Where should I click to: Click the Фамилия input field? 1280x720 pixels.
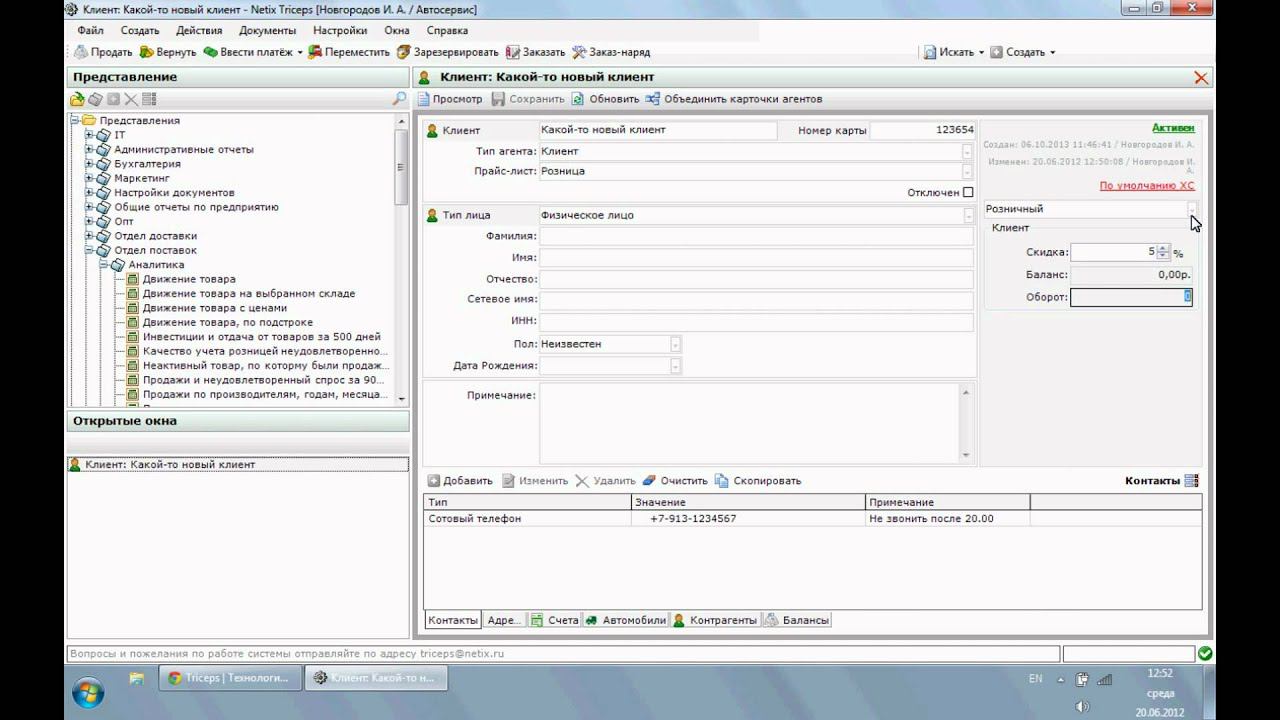756,236
